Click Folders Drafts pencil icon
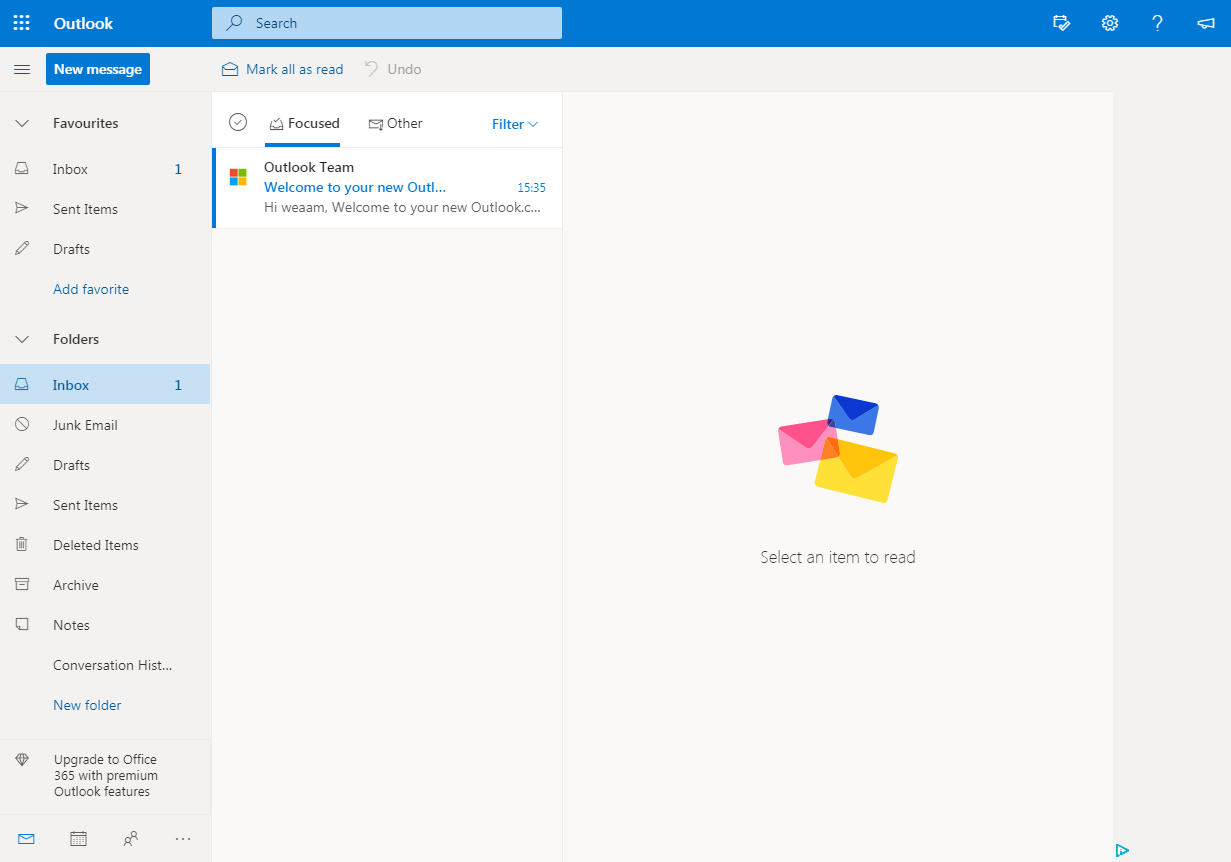The height and width of the screenshot is (862, 1231). (x=22, y=465)
